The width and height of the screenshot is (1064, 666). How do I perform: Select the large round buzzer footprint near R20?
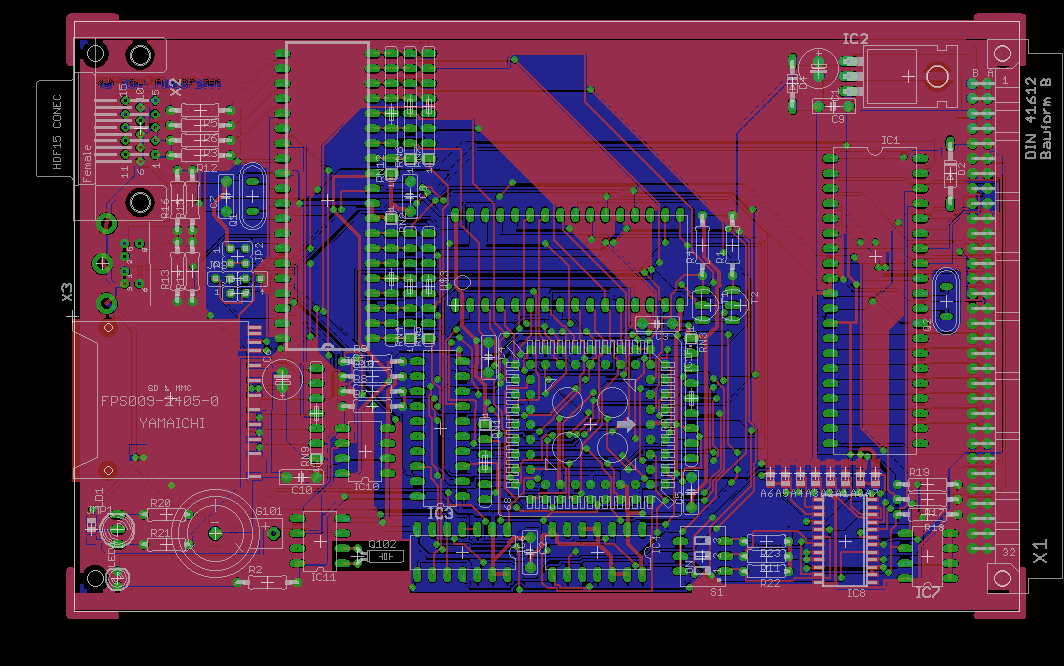click(x=216, y=533)
